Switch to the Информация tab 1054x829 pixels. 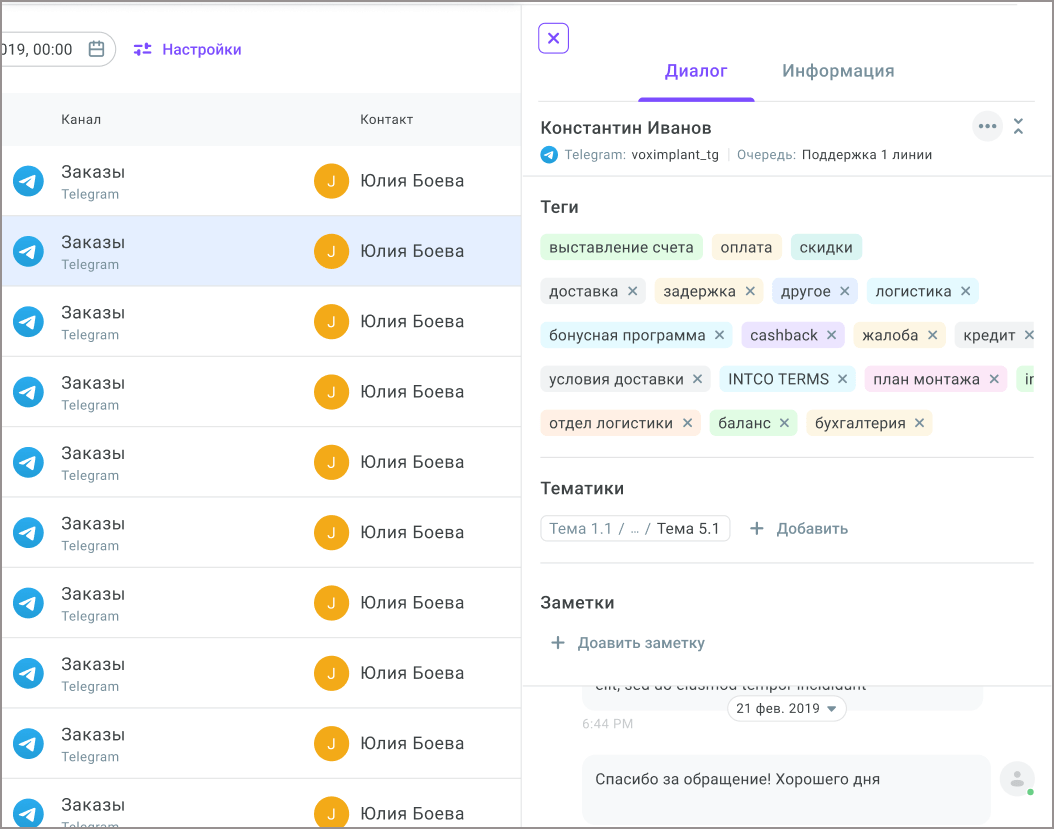838,71
